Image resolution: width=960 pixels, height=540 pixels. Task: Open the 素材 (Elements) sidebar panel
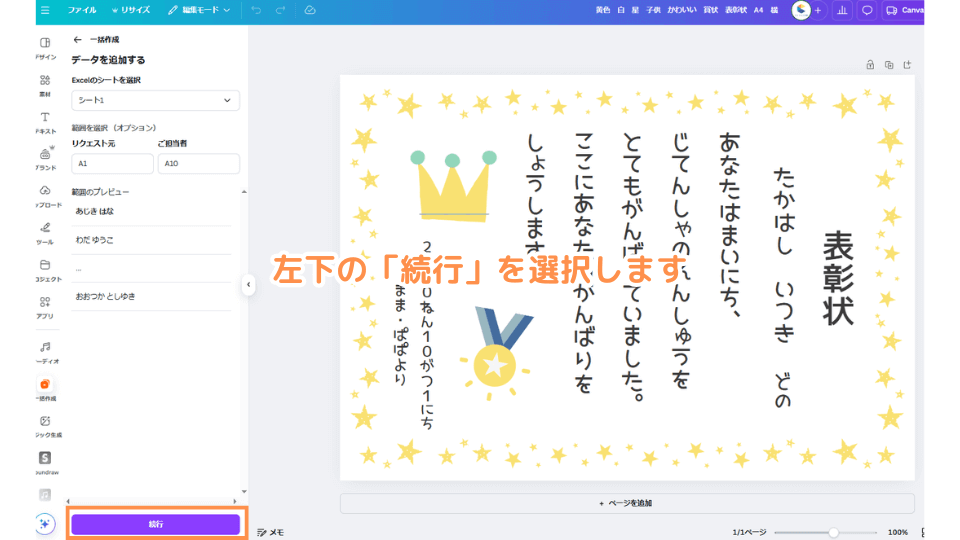pyautogui.click(x=45, y=84)
